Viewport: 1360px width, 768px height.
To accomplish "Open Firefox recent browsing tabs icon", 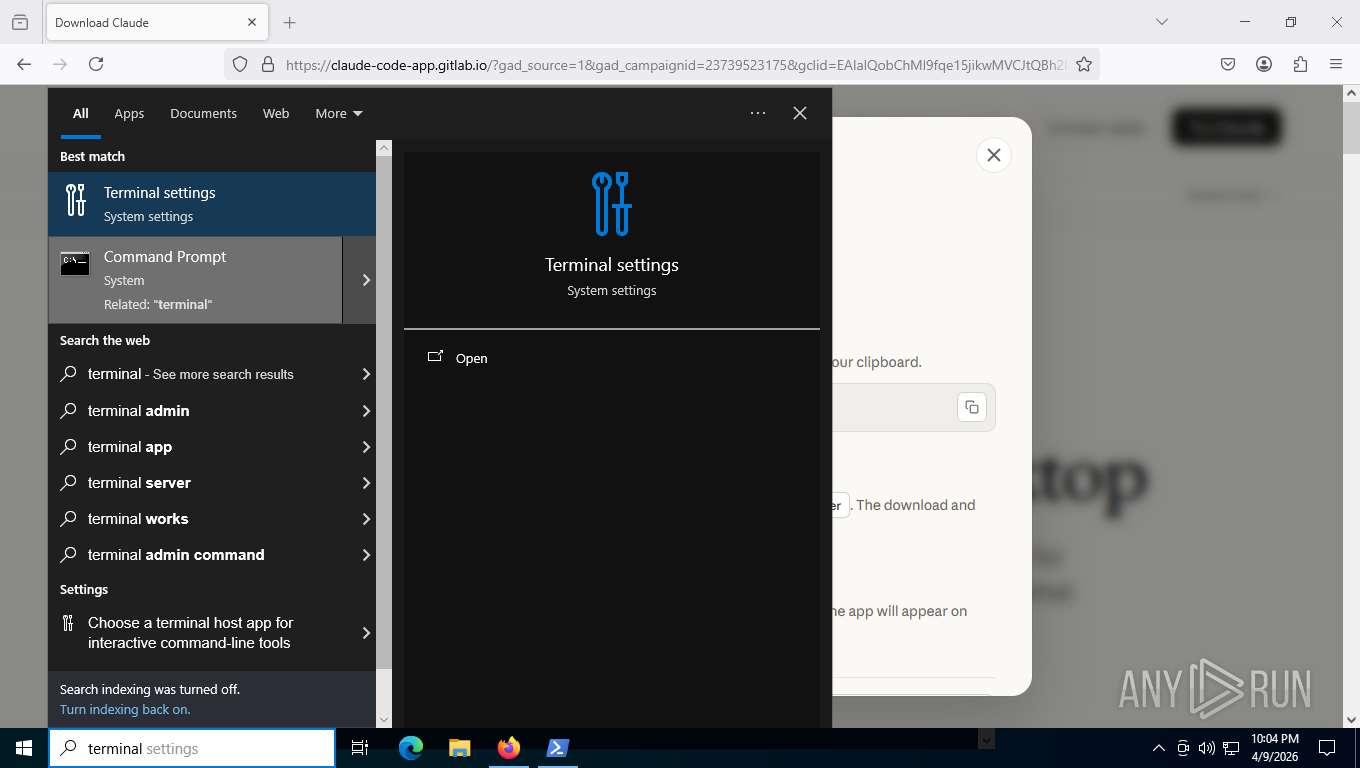I will 20,22.
